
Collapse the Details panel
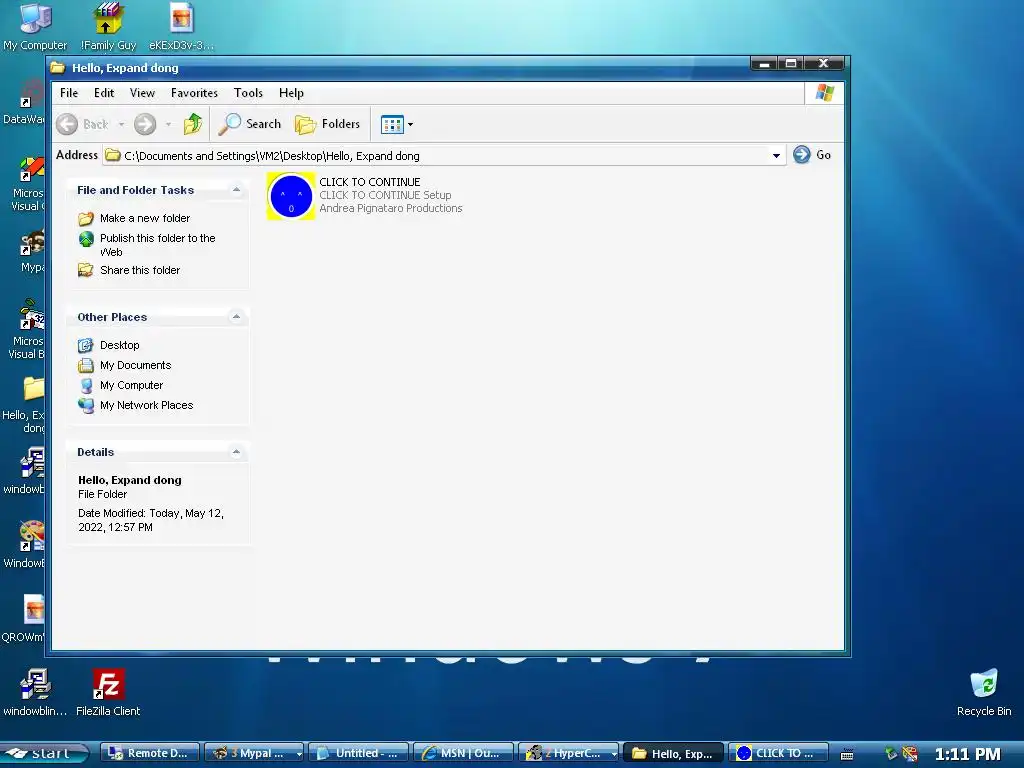click(x=236, y=452)
